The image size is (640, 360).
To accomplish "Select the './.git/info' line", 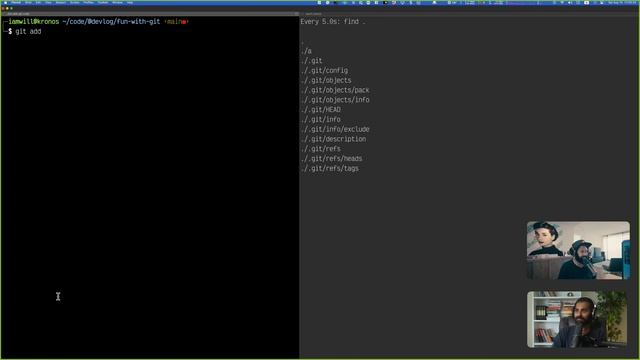I will [x=321, y=120].
